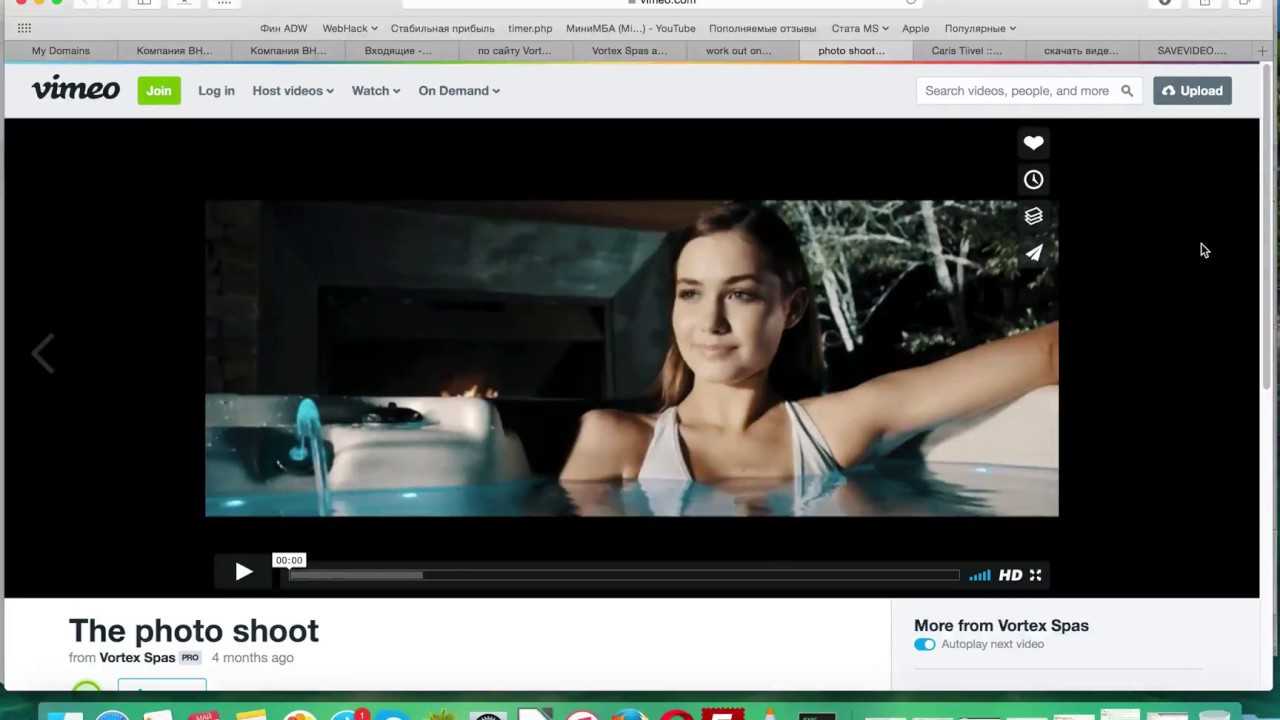Expand the Watch menu

point(376,91)
